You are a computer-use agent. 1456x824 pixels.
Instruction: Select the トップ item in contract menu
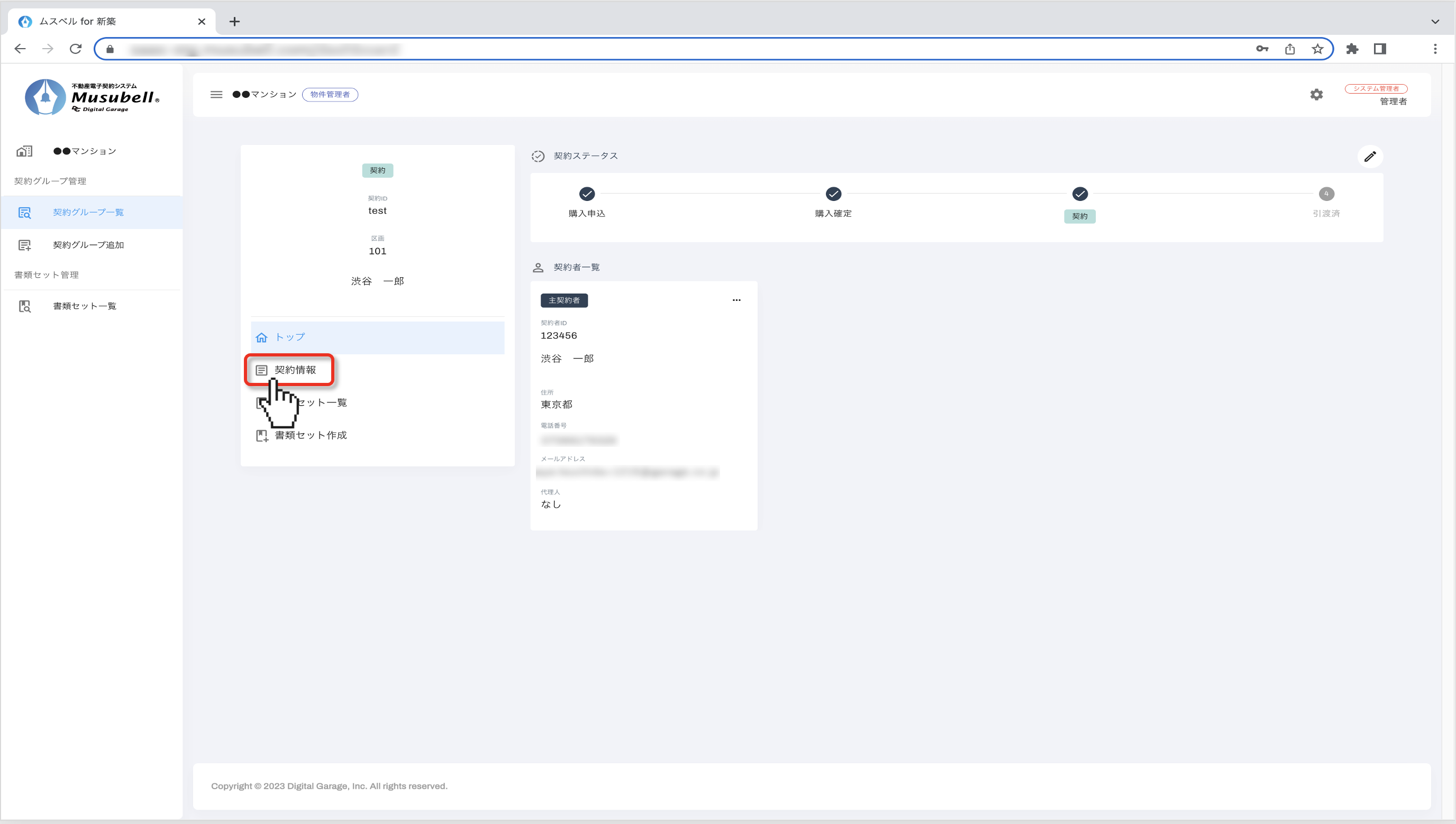pyautogui.click(x=290, y=337)
